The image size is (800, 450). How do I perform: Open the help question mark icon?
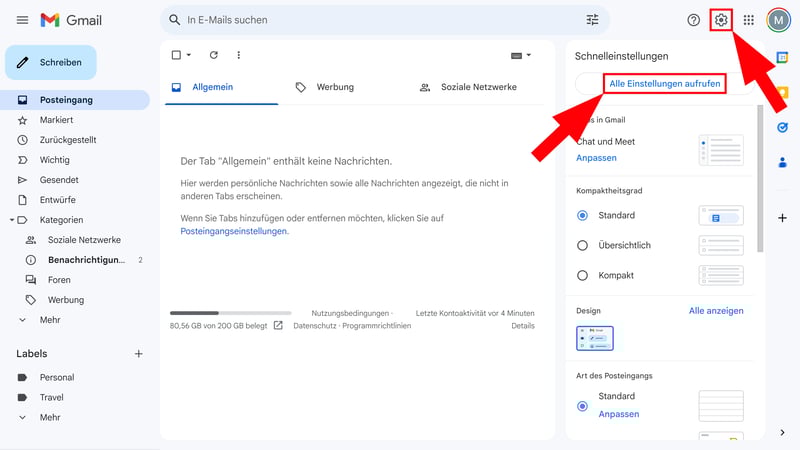pos(693,20)
